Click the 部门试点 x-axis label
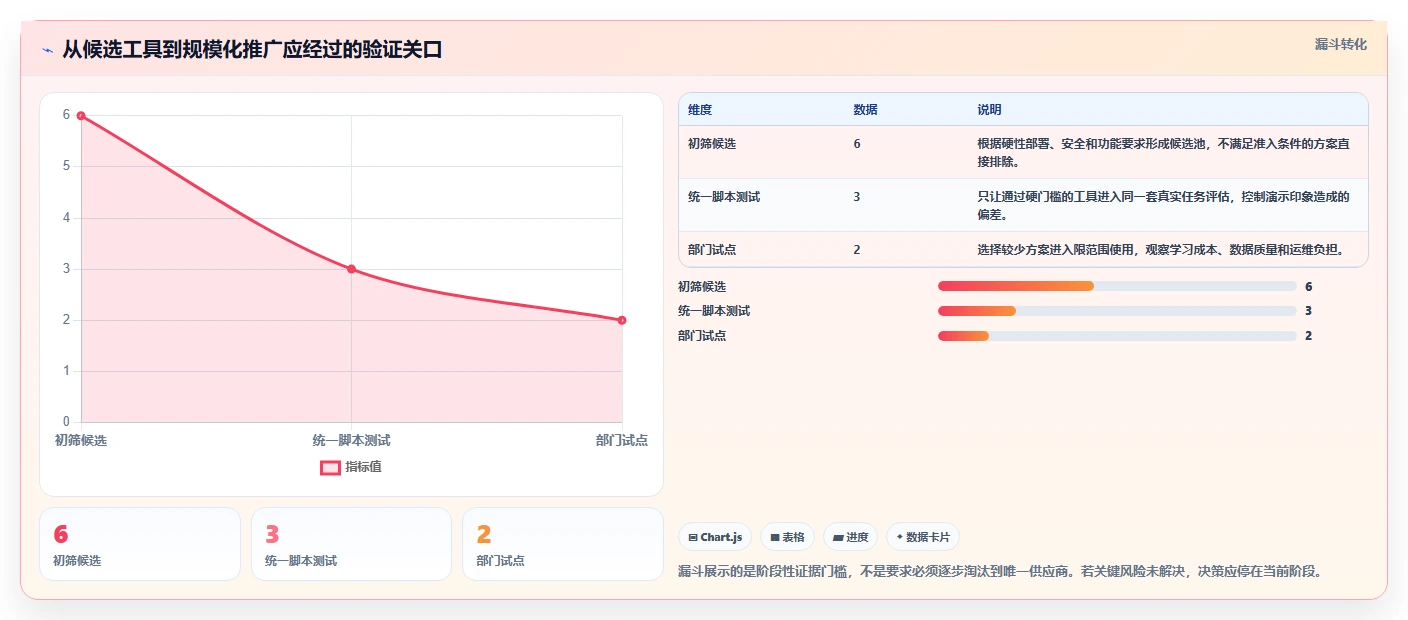Screen dimensions: 1408x620 (622, 440)
